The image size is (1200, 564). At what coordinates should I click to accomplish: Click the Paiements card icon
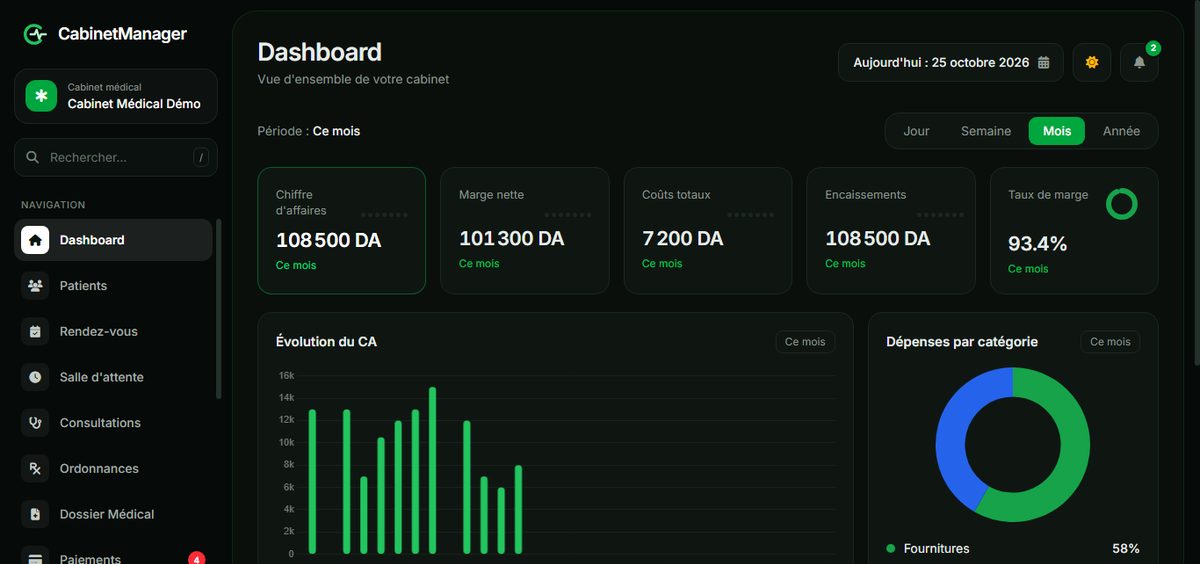[x=35, y=557]
